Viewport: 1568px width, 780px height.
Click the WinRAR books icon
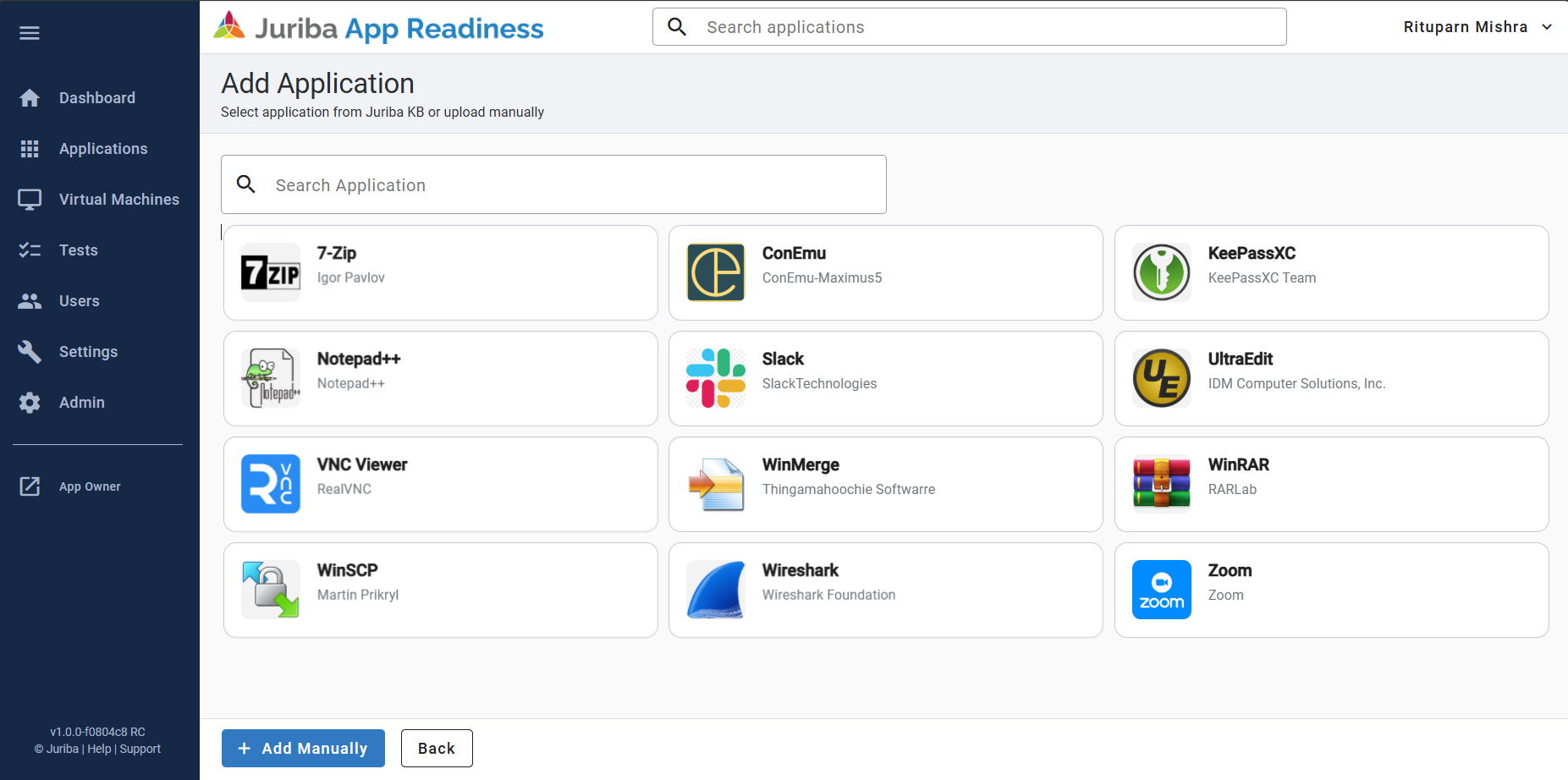point(1162,484)
